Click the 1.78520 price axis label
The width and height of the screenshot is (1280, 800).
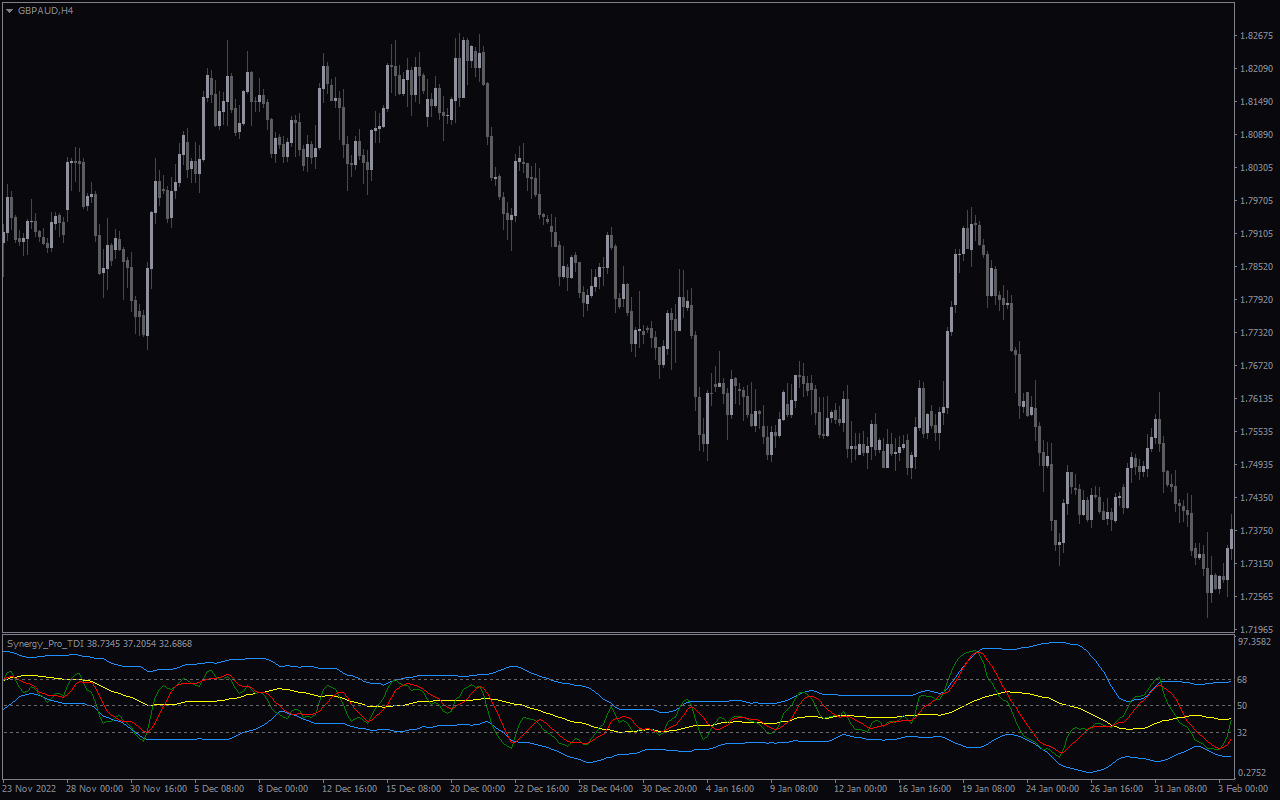point(1255,267)
